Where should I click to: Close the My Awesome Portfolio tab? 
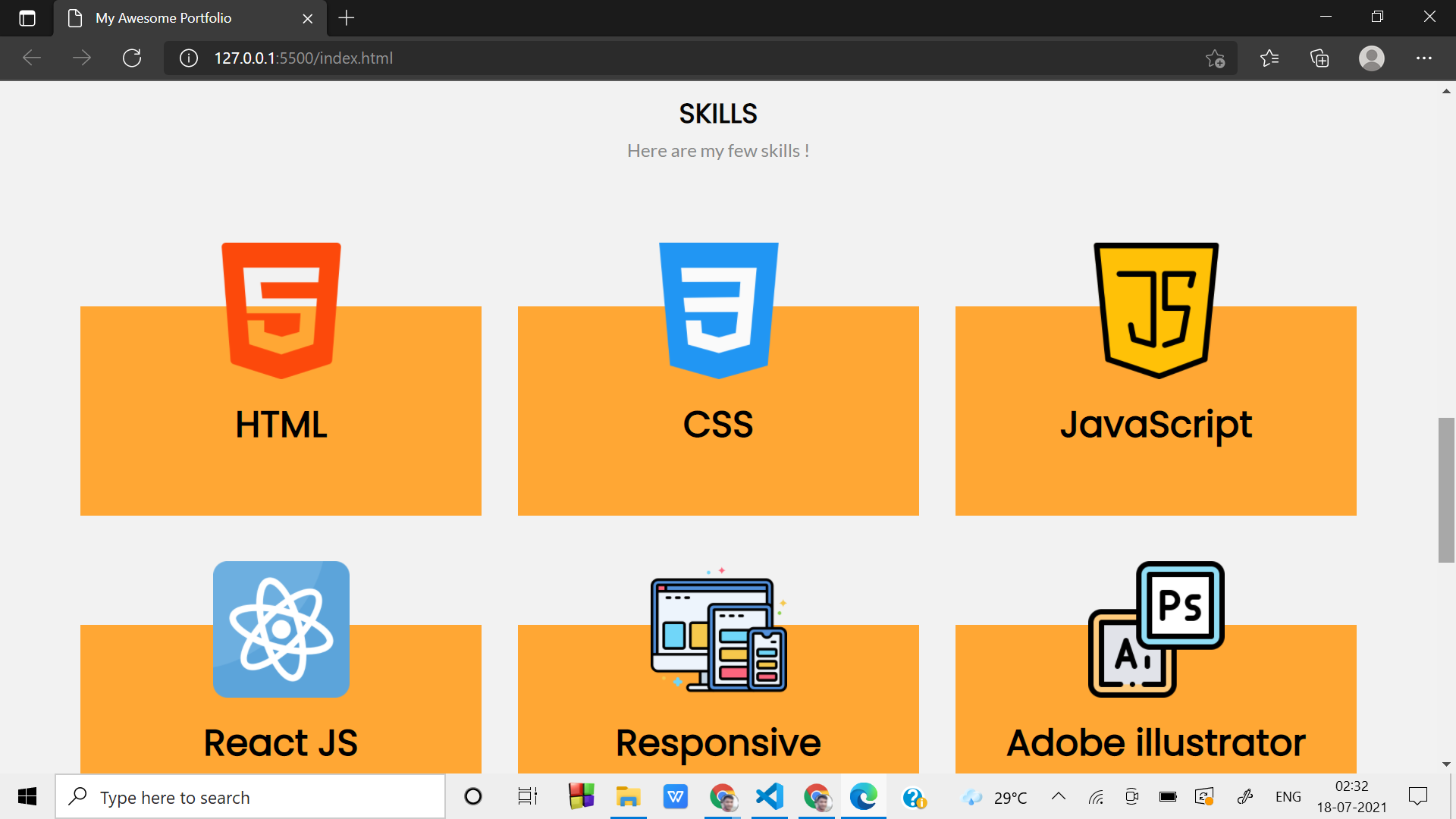pos(308,18)
